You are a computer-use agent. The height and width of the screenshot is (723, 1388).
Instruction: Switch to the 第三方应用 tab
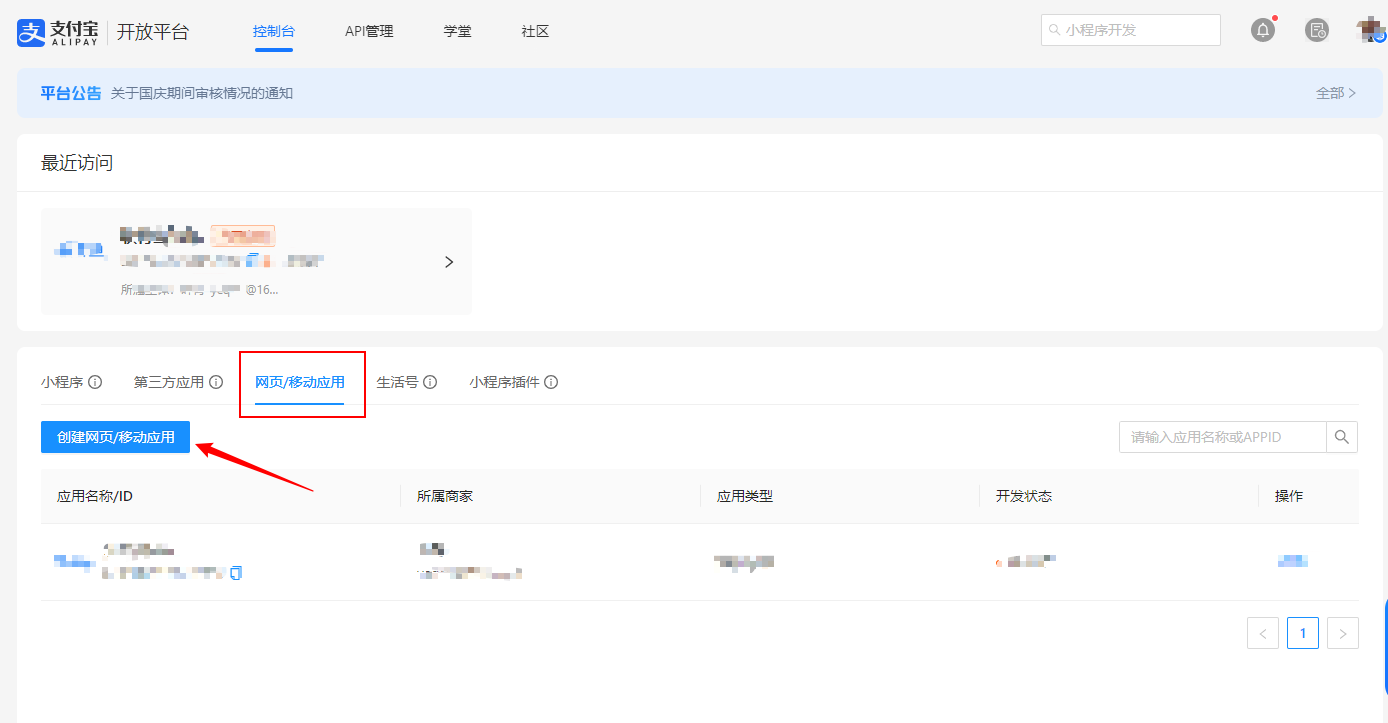point(169,382)
